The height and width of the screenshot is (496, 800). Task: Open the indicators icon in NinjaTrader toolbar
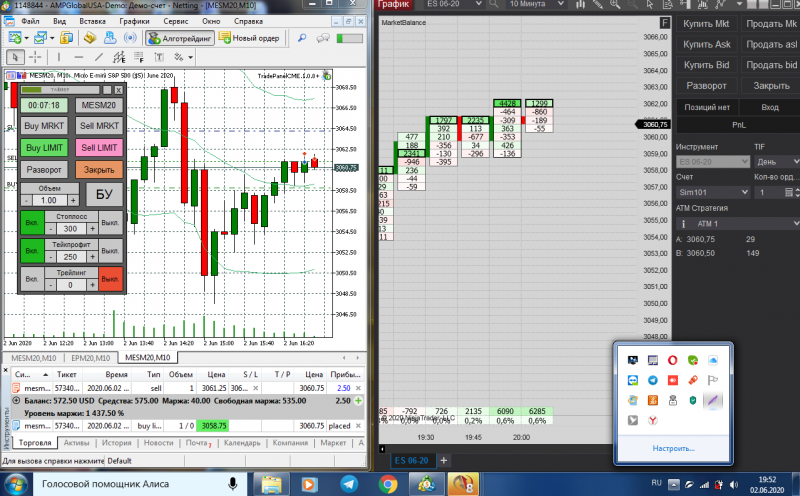tap(702, 4)
